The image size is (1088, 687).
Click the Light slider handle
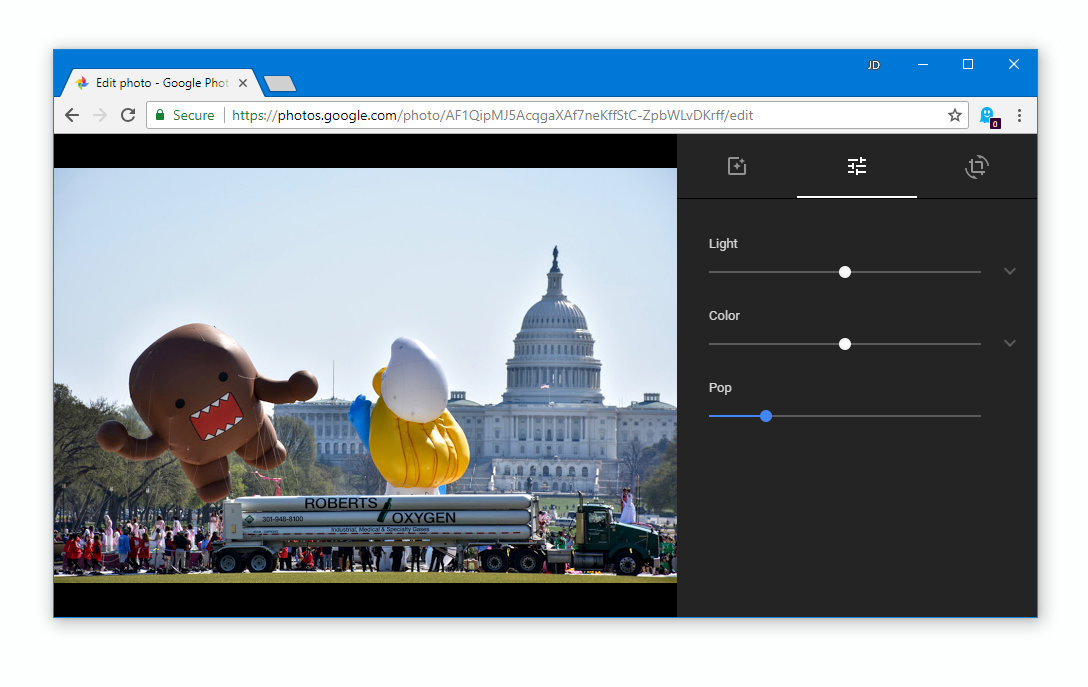(x=844, y=272)
